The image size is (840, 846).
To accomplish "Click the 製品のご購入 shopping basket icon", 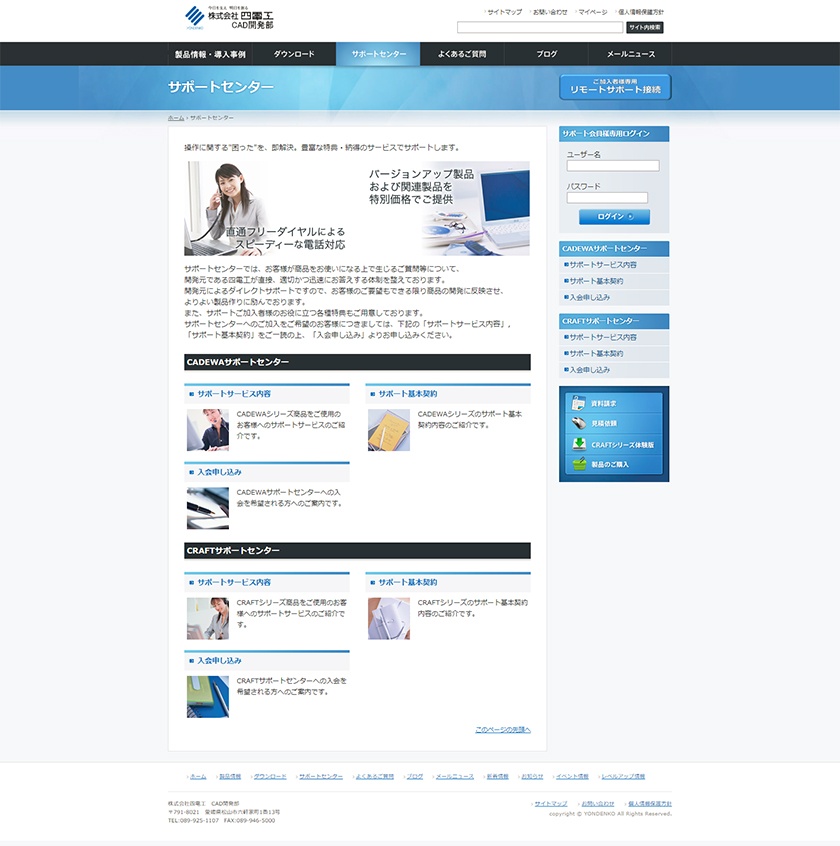I will (579, 464).
